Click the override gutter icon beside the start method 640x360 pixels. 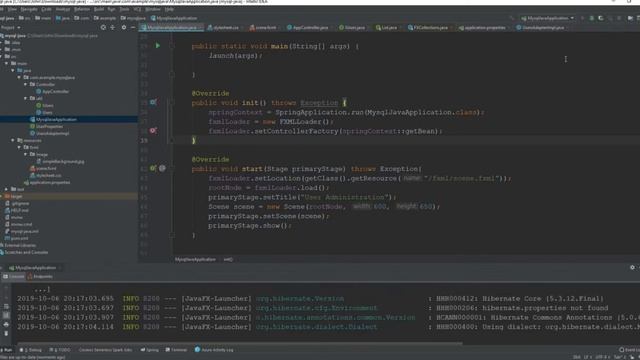[x=153, y=168]
